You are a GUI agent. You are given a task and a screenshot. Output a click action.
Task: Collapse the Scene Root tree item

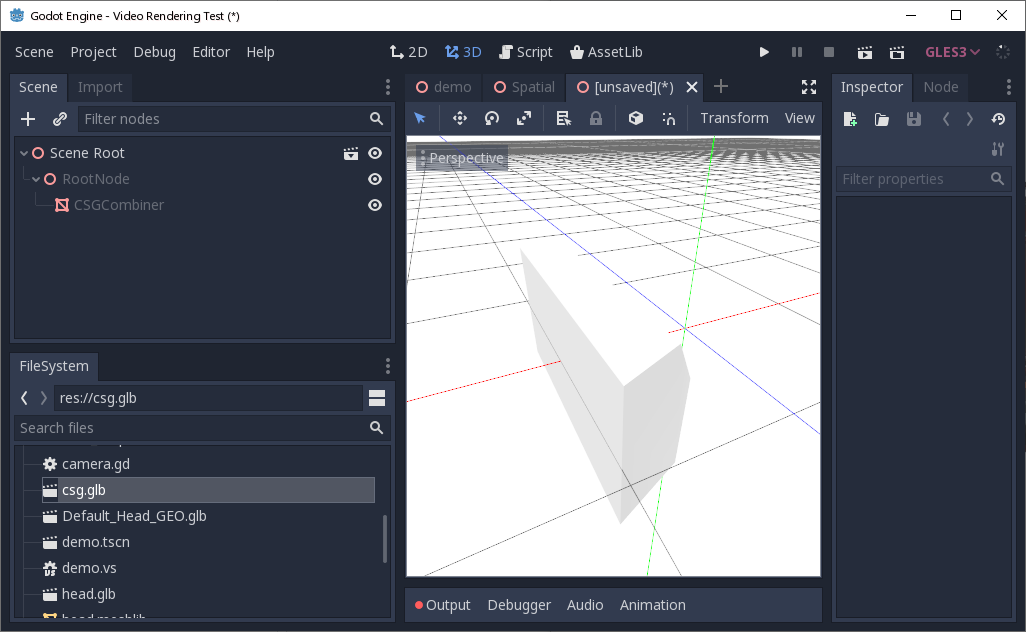23,152
